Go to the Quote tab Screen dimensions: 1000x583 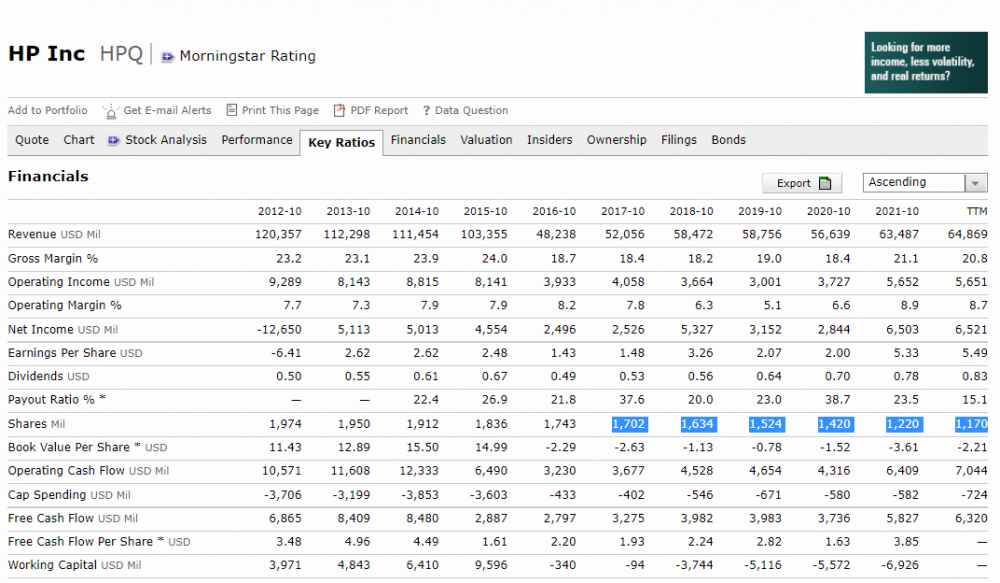tap(32, 140)
